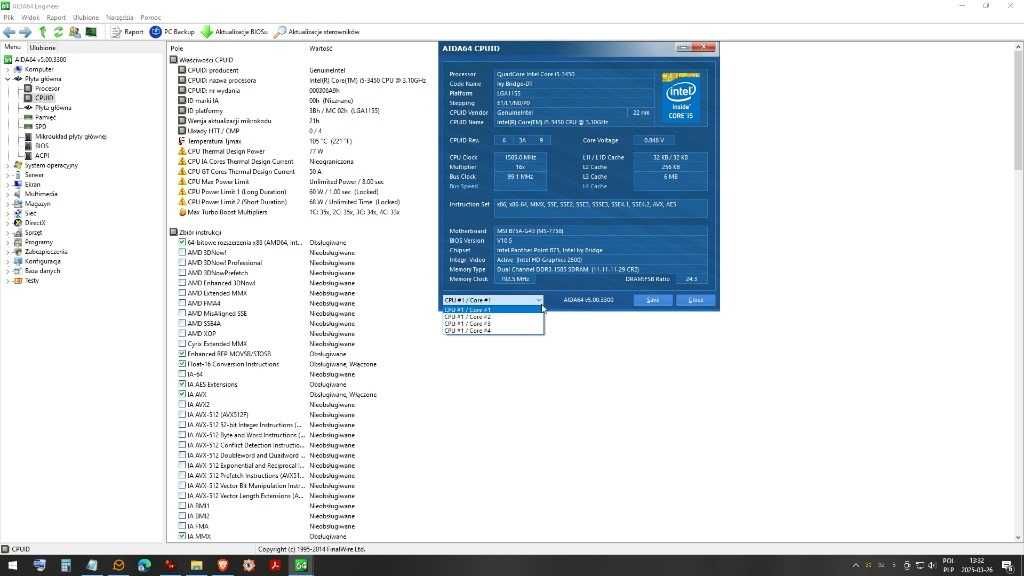This screenshot has width=1024, height=576.
Task: Go forward with the right arrow toolbar icon
Action: coord(25,32)
